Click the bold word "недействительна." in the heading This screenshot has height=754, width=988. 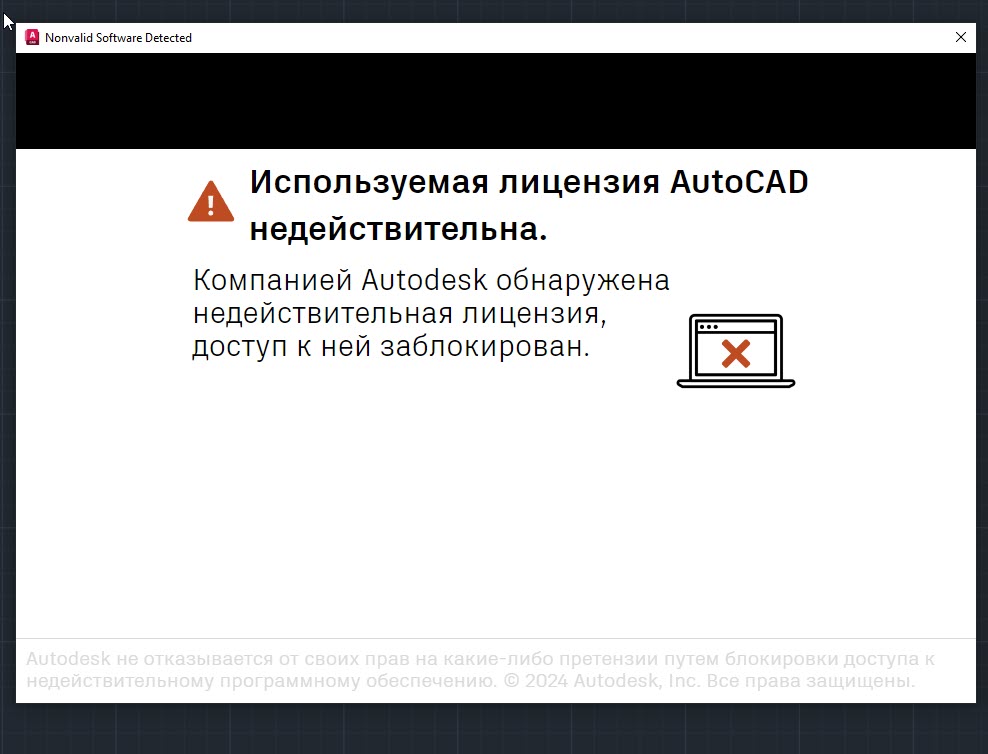click(x=398, y=229)
